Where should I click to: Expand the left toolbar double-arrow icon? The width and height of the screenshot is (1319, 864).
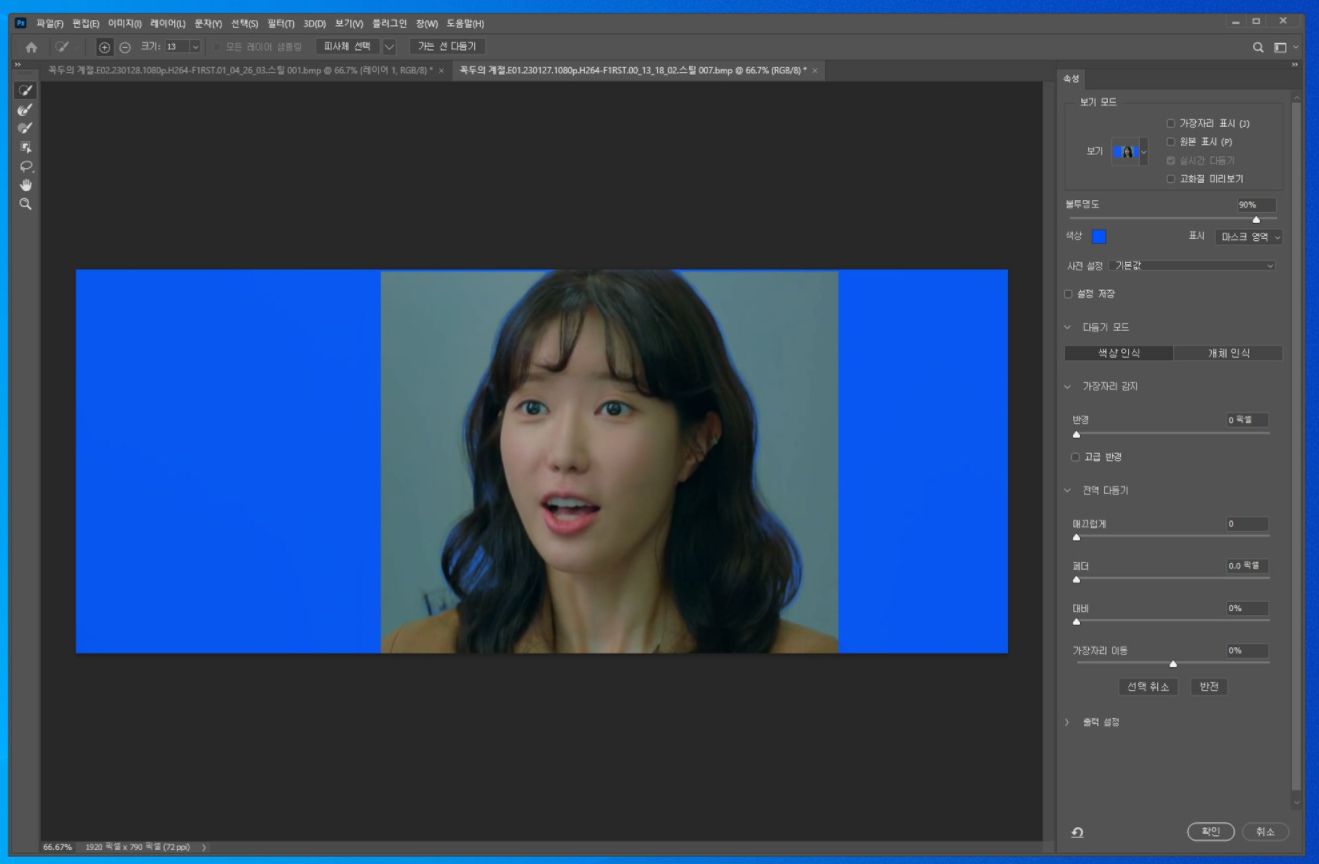click(18, 66)
